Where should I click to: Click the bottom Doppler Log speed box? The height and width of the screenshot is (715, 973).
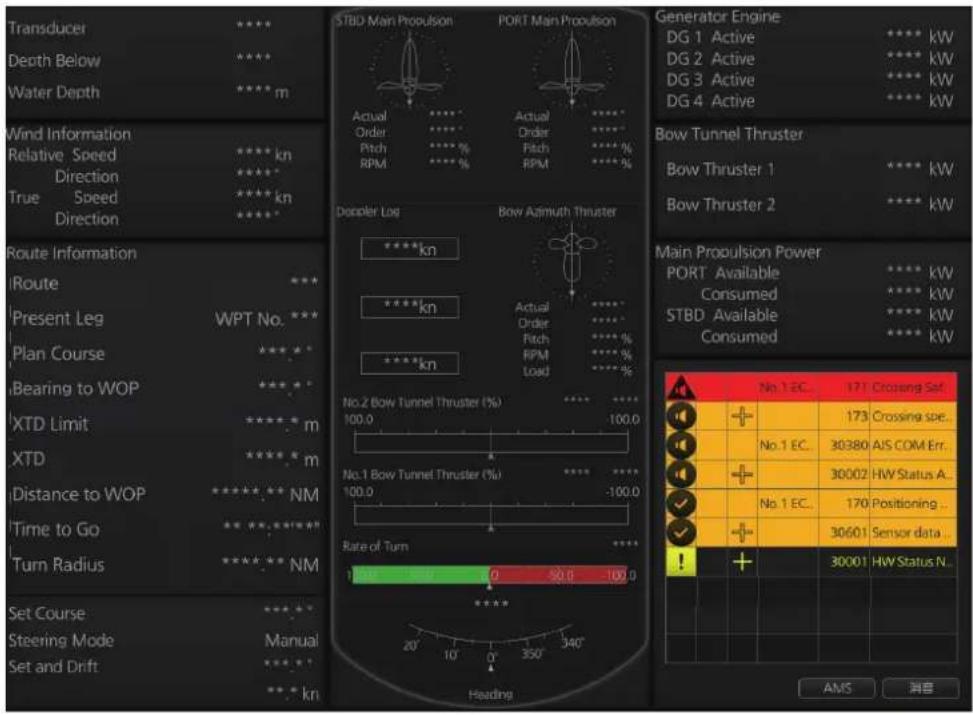[410, 363]
